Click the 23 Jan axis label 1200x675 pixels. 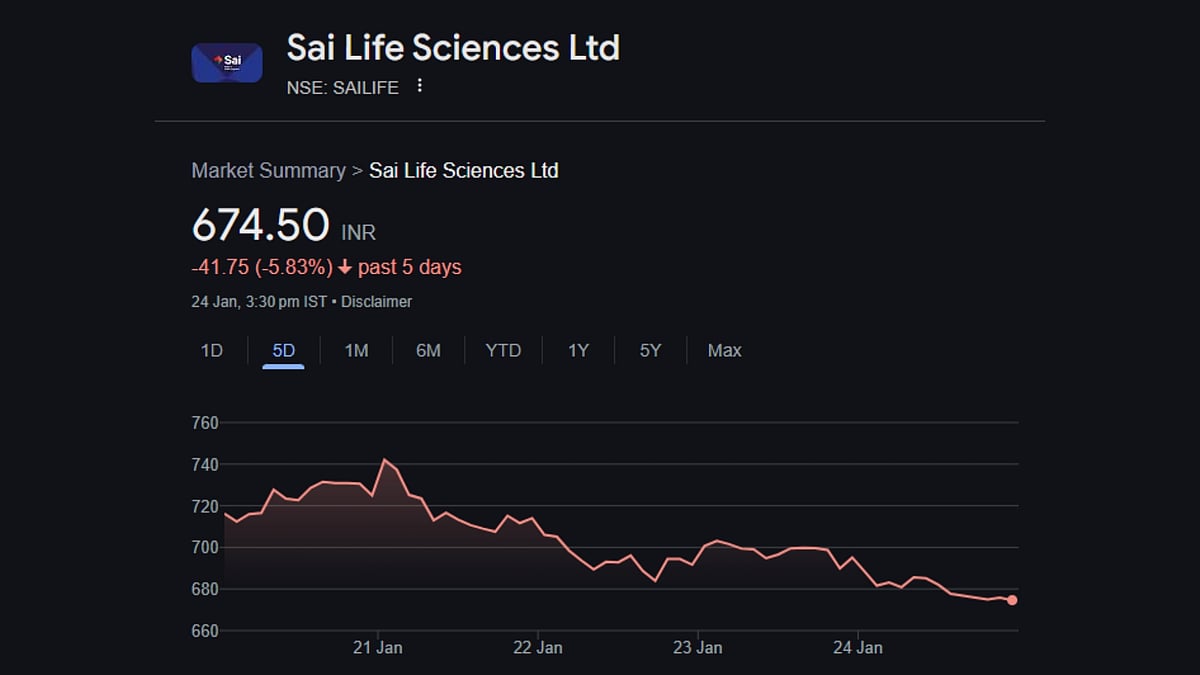click(x=698, y=648)
